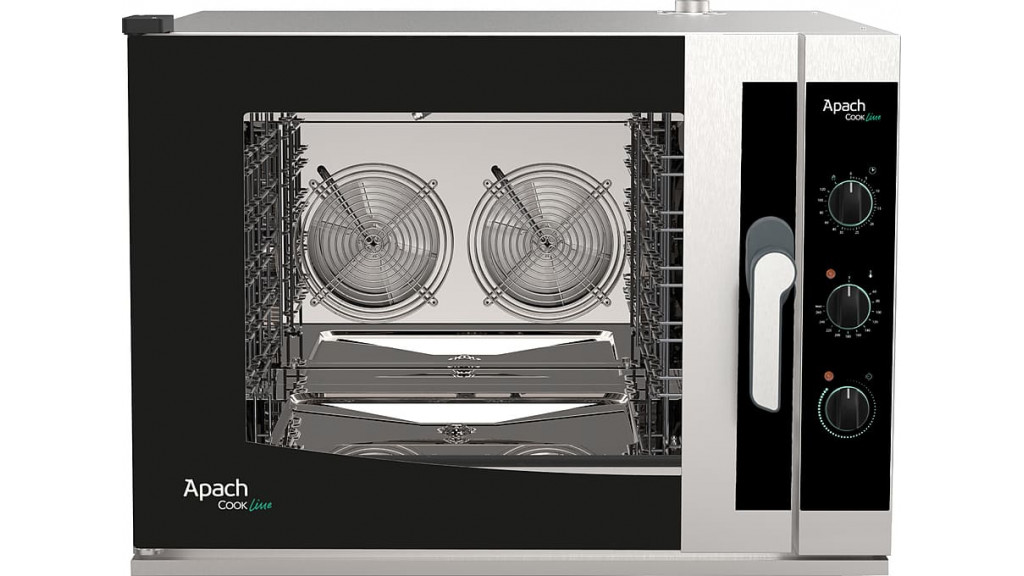
Task: Click the Apach Cook line logo on door
Action: coord(225,494)
